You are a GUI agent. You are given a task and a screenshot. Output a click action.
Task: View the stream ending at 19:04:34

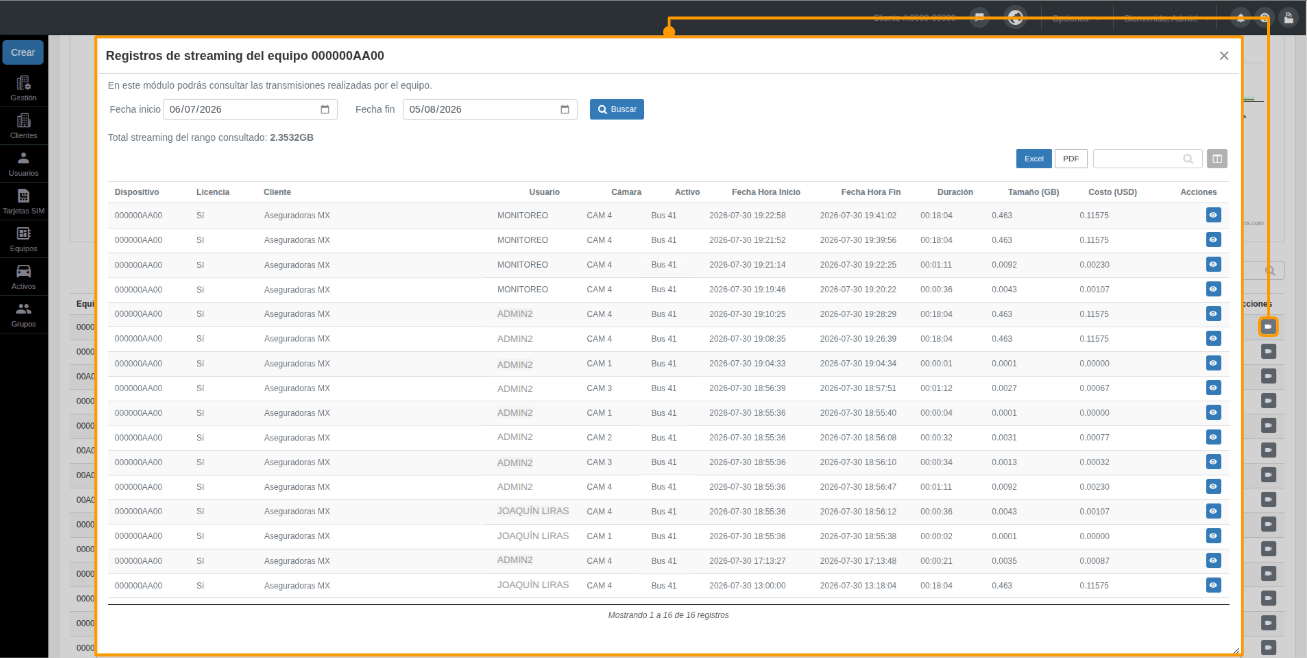1213,363
